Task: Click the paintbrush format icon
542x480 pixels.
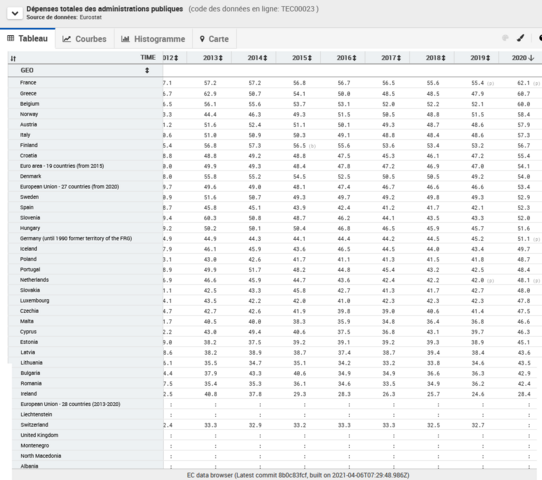Action: click(521, 38)
